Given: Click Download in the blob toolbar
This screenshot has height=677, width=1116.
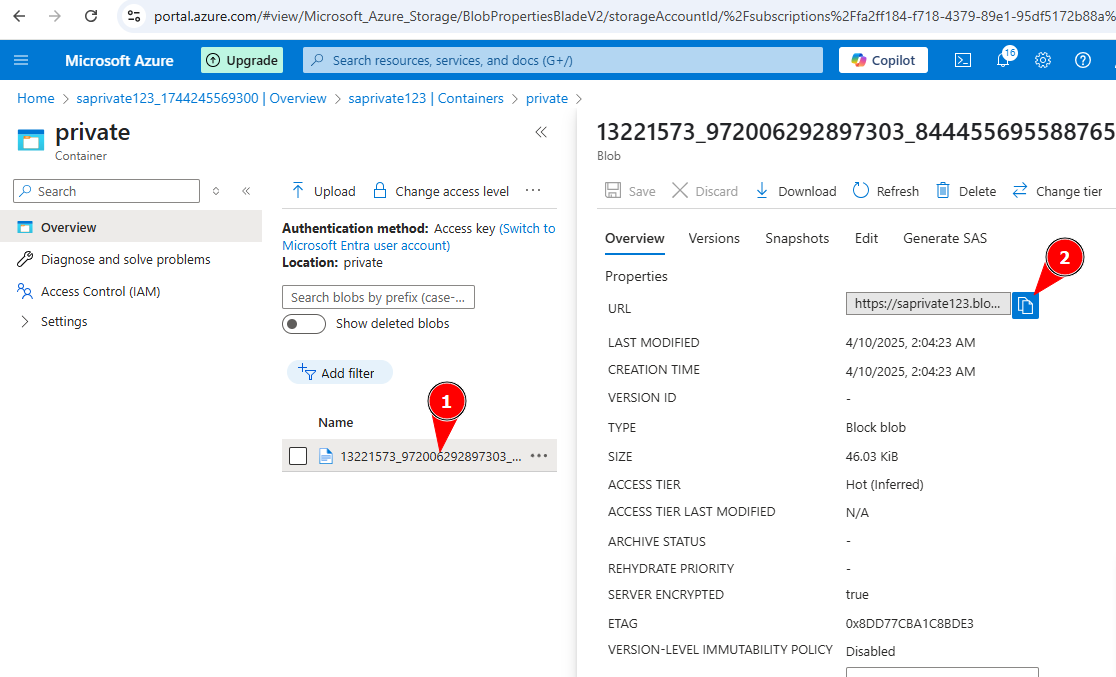Looking at the screenshot, I should (795, 191).
